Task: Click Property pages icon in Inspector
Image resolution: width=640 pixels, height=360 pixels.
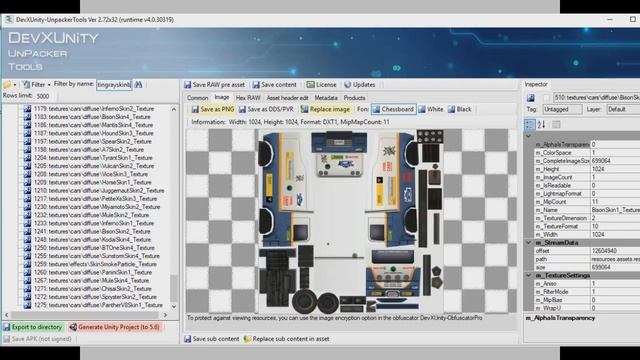Action: click(x=556, y=124)
